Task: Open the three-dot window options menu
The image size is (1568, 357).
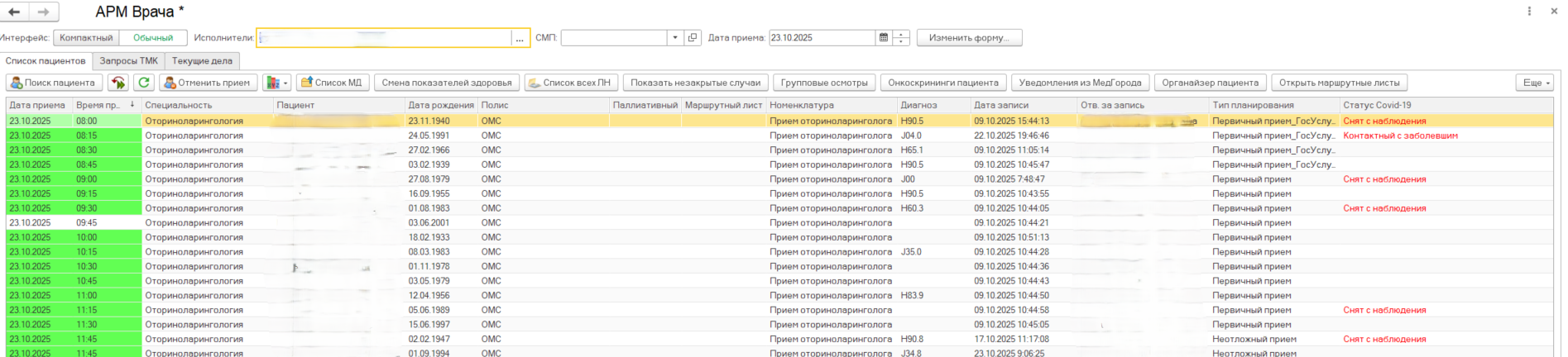Action: coord(1529,12)
